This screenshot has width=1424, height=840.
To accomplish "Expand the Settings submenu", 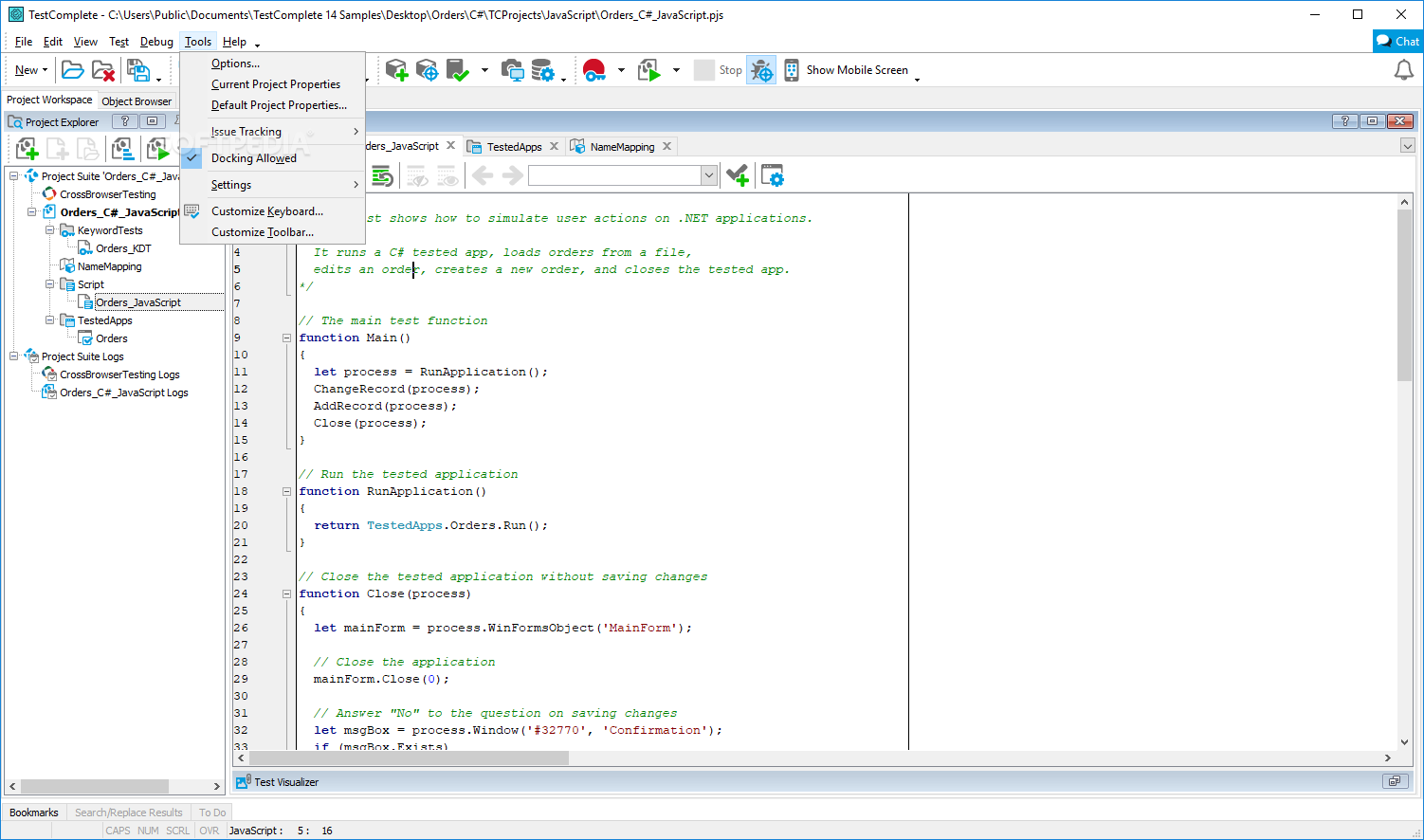I will tap(272, 185).
